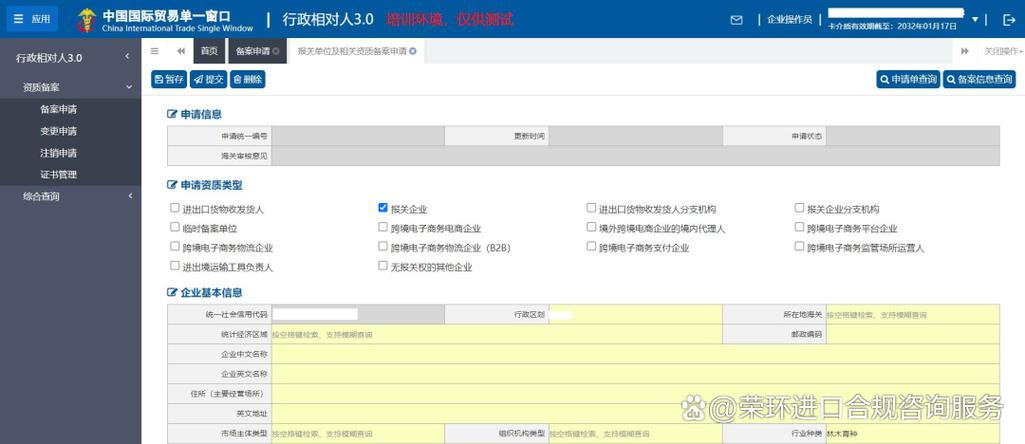
Task: Click the 企业操作员 label in header
Action: tap(789, 20)
